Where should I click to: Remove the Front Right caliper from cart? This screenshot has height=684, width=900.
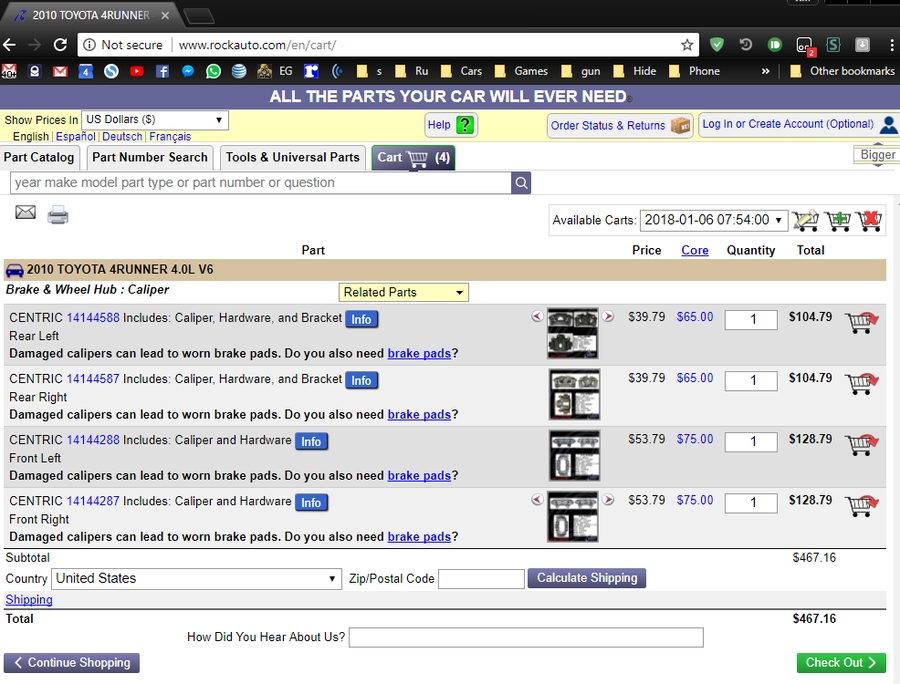click(x=861, y=505)
